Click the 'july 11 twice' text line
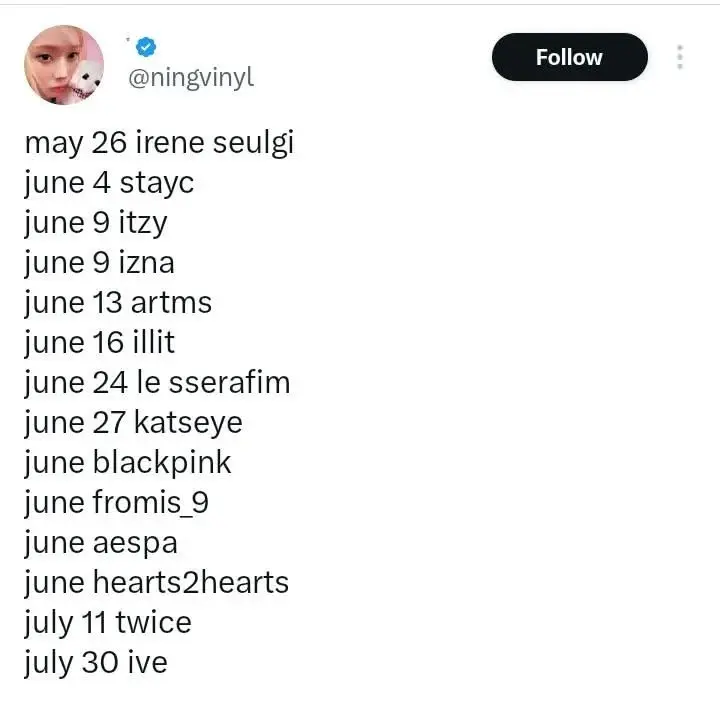The image size is (720, 710). tap(107, 622)
